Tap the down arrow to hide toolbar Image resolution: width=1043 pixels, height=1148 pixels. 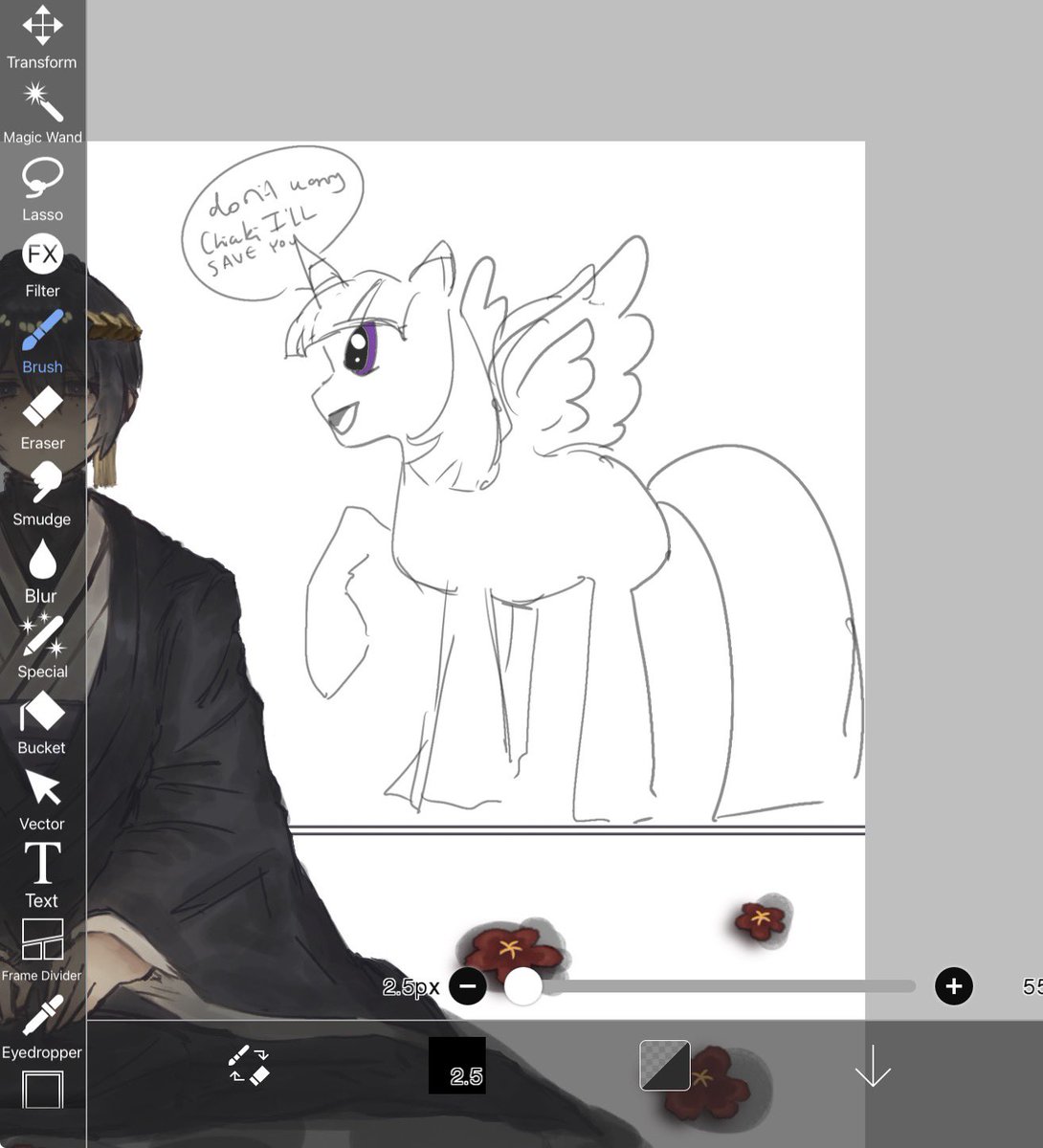coord(873,1066)
